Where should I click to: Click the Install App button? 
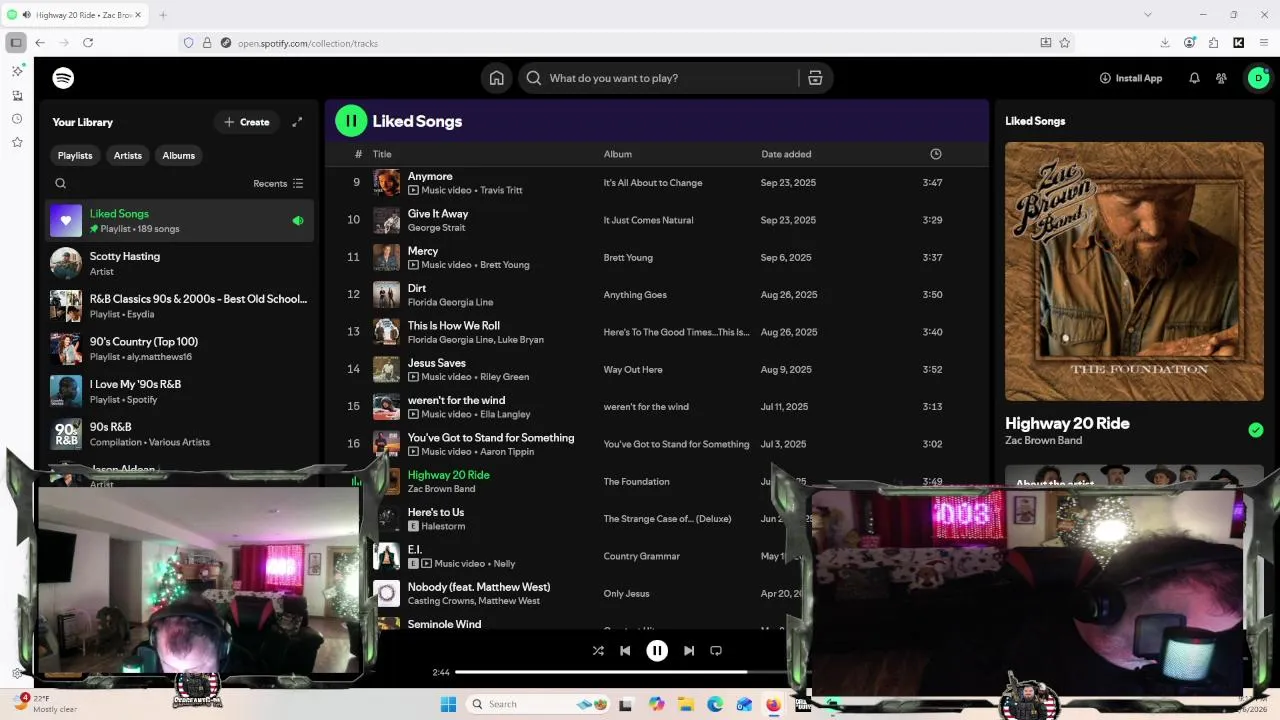tap(1131, 78)
